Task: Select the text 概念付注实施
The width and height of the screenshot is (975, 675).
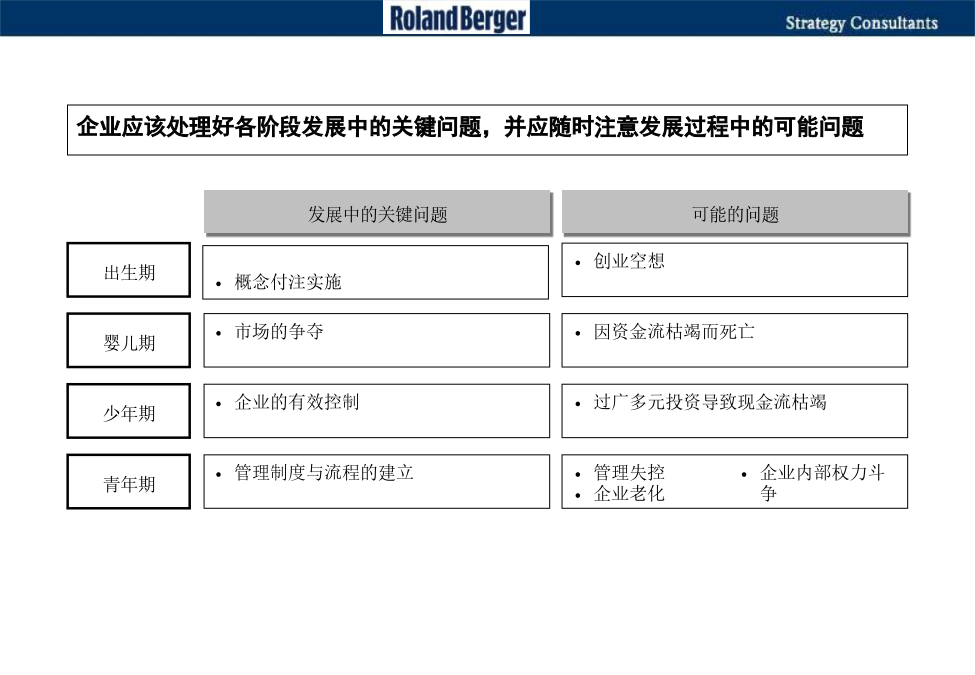Action: 288,282
